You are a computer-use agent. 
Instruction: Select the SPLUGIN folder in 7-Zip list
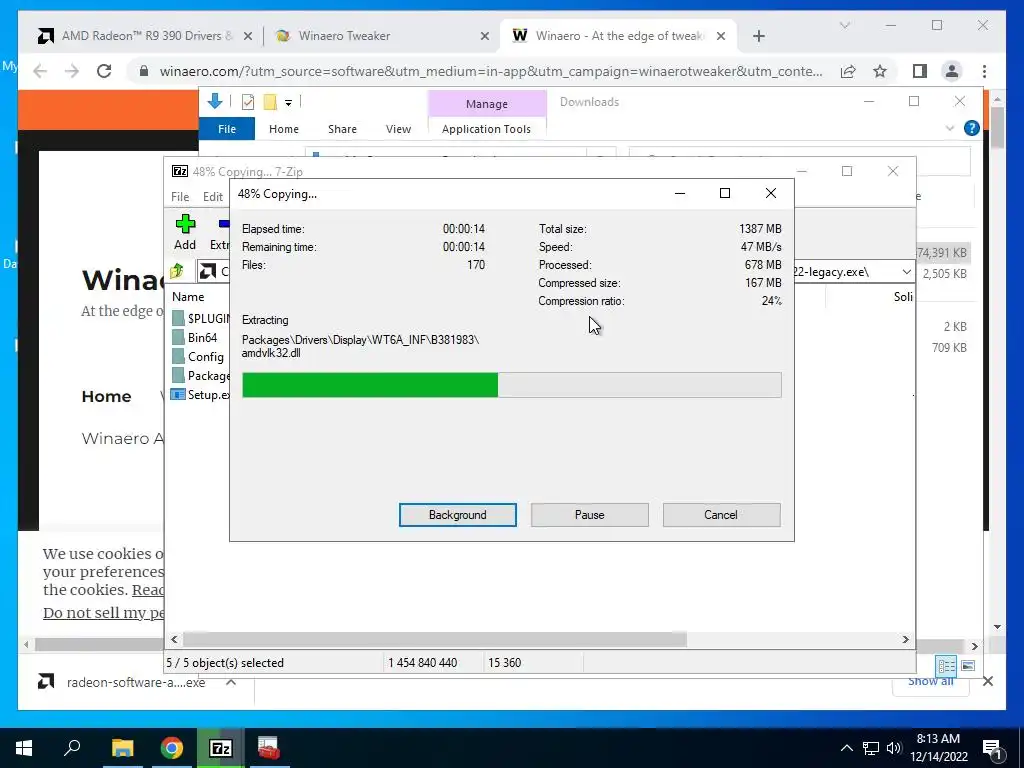click(200, 319)
